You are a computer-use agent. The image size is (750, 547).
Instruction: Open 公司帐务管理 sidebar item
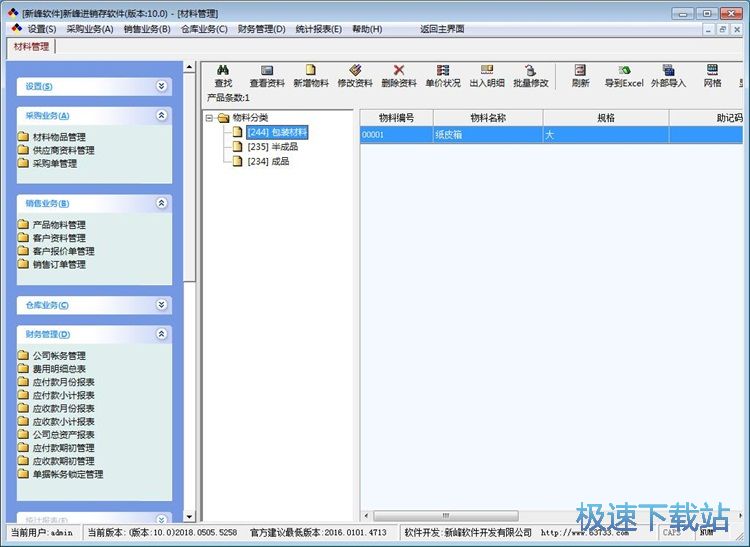[x=52, y=356]
